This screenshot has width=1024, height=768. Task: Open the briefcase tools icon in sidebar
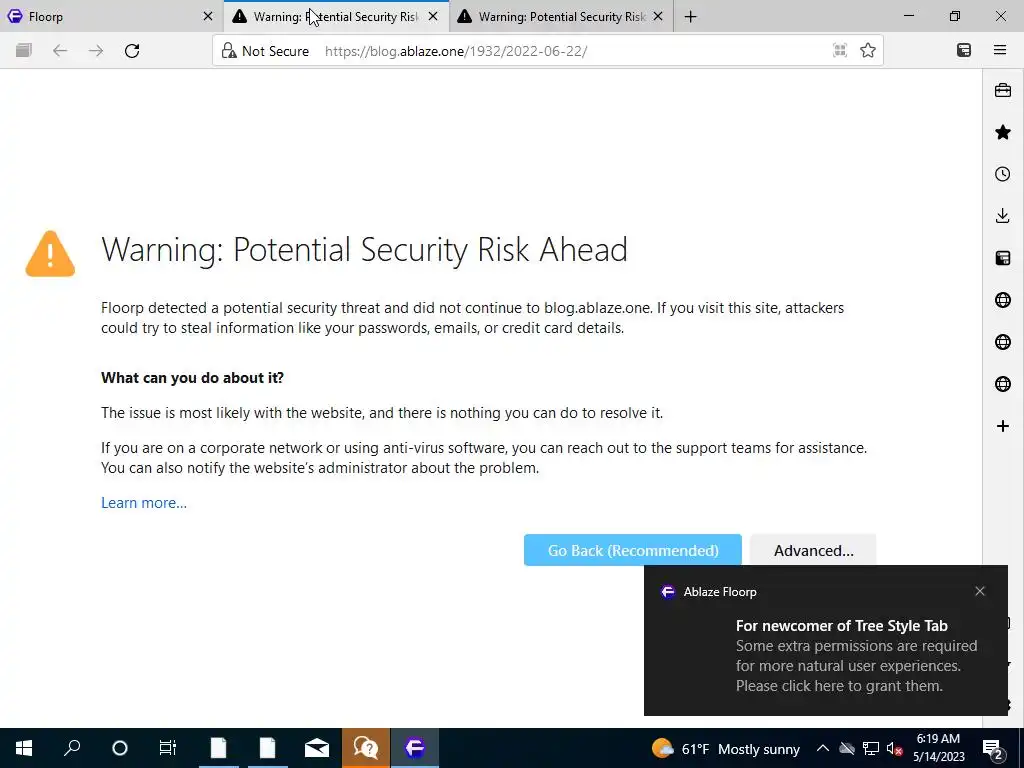[x=1002, y=90]
